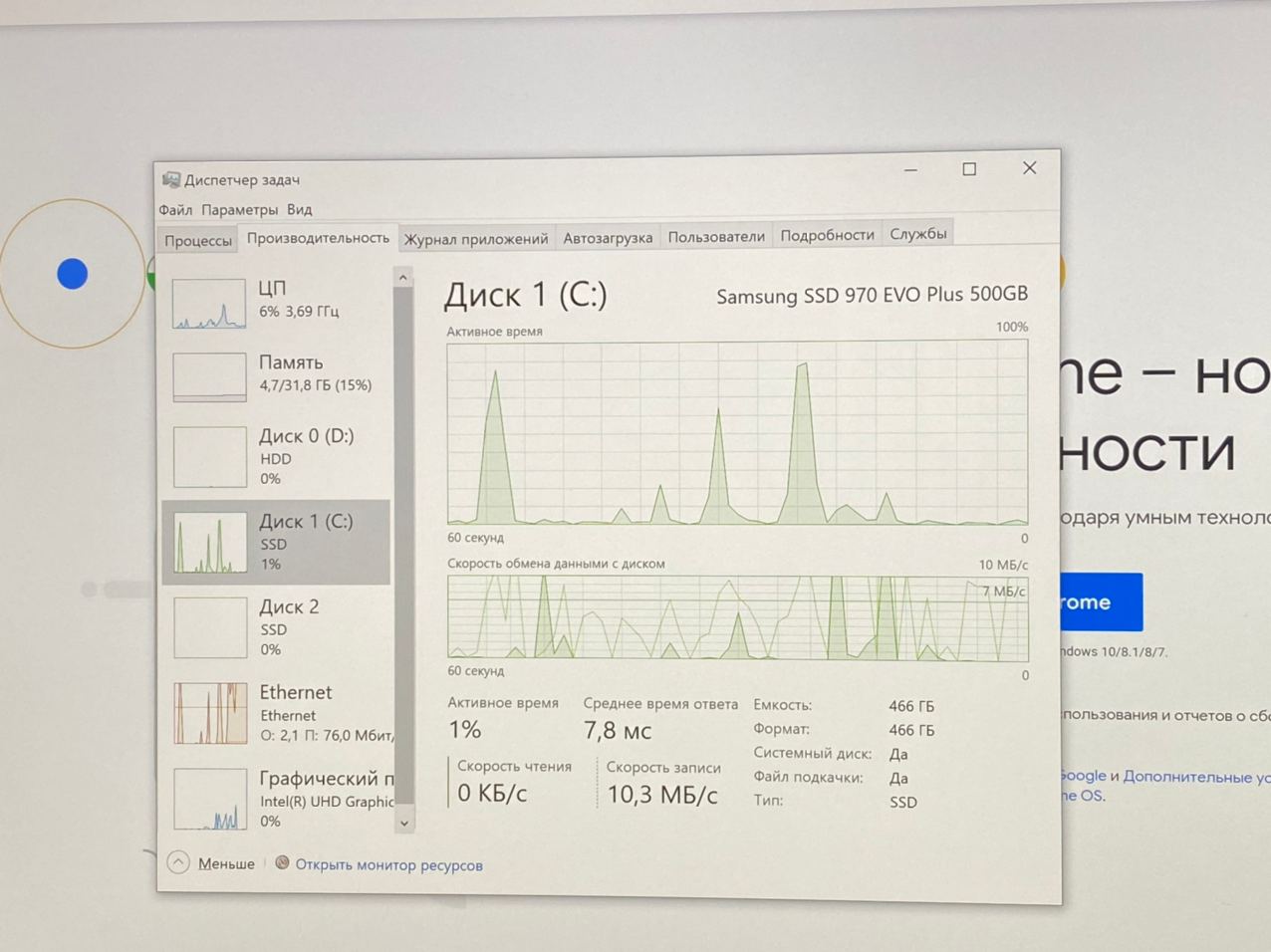
Task: Maximize the Task Manager window
Action: [969, 169]
